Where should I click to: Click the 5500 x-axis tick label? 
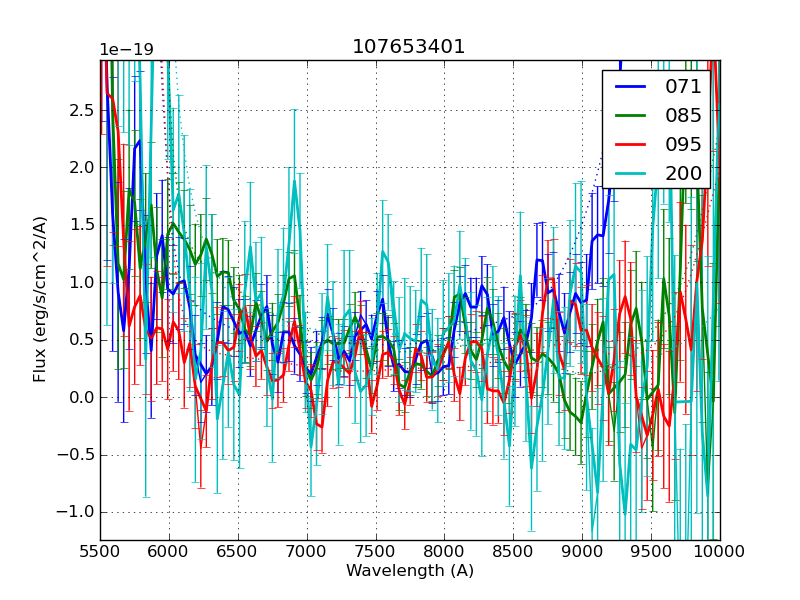pyautogui.click(x=100, y=551)
